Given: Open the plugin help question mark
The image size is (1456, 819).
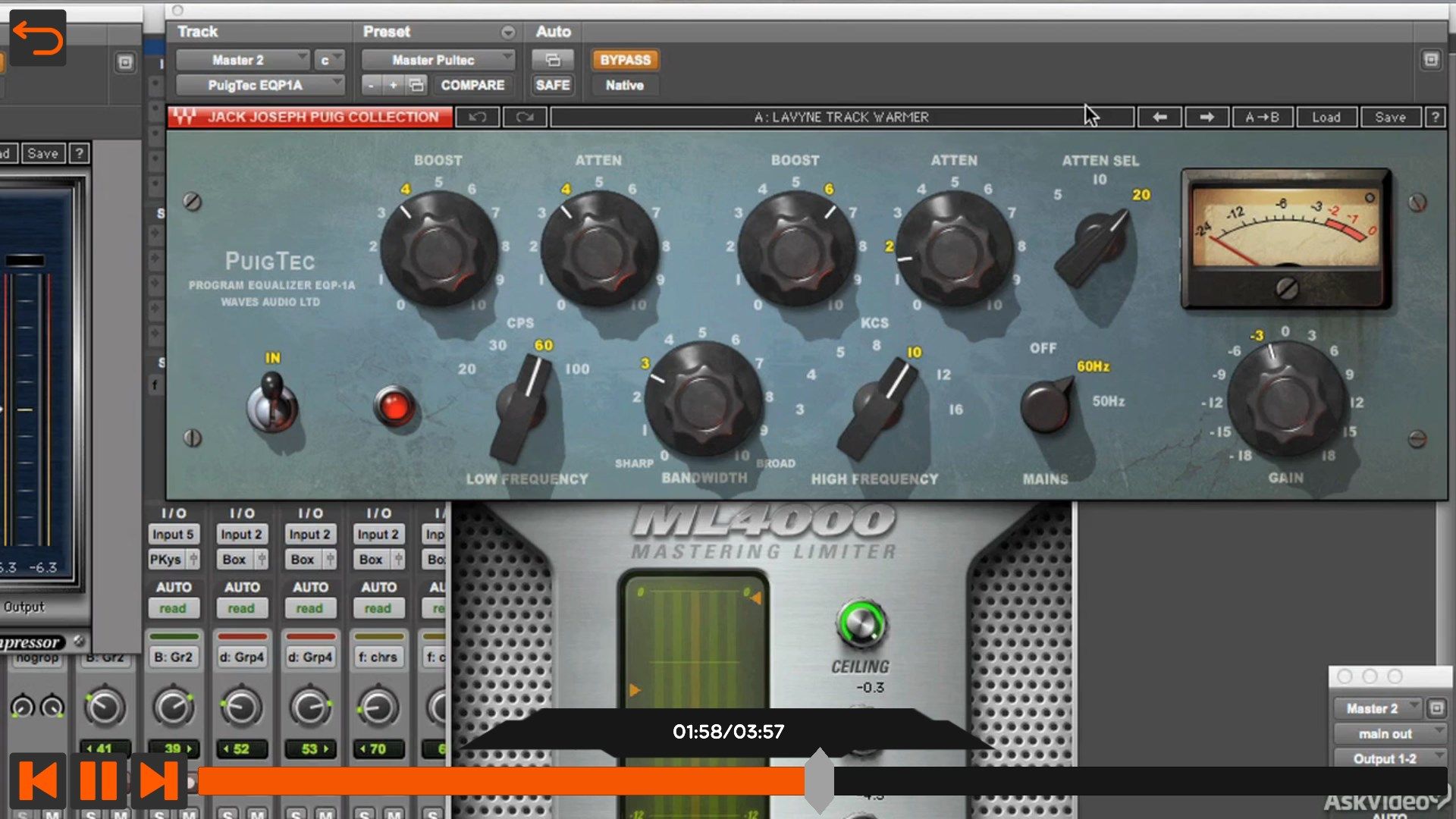Looking at the screenshot, I should coord(1435,117).
